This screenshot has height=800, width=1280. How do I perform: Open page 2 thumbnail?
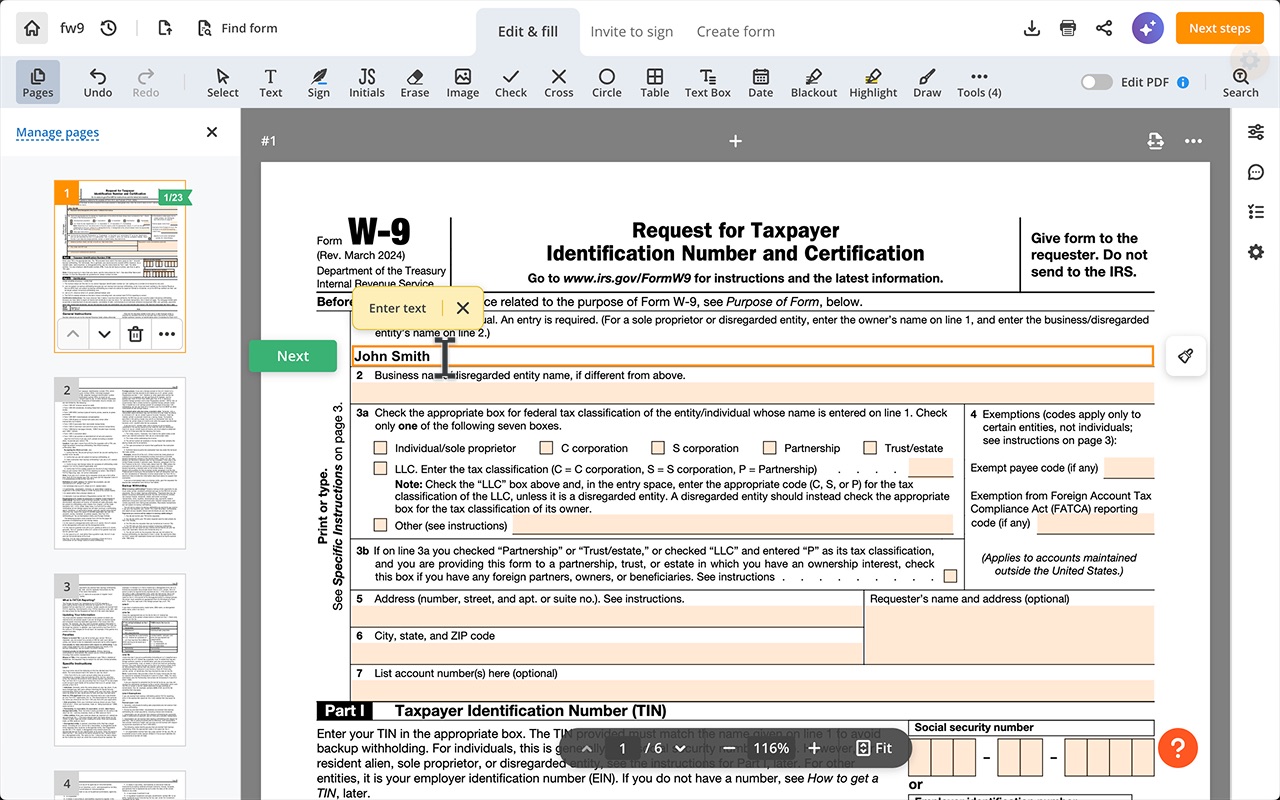tap(119, 463)
